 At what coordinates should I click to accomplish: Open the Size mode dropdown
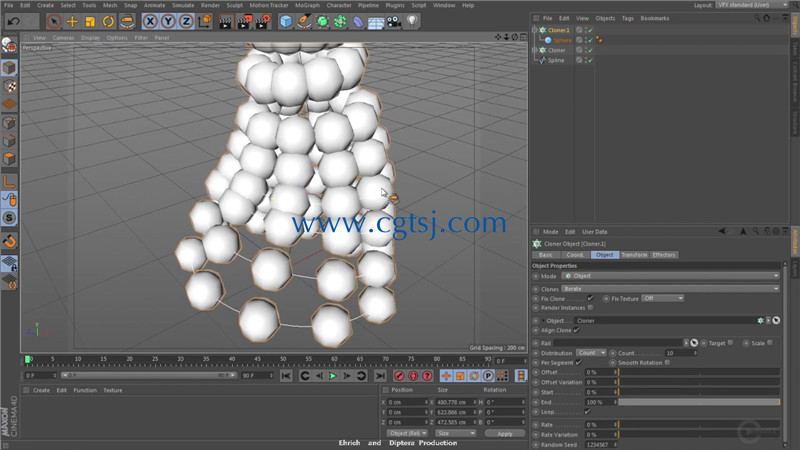(x=455, y=433)
